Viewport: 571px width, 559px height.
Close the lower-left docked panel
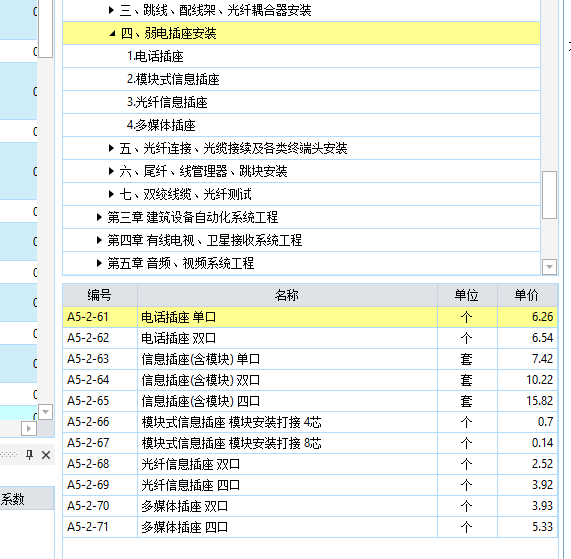click(x=46, y=455)
